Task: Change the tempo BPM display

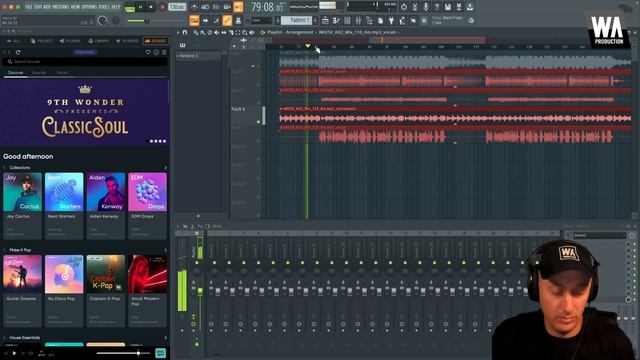Action: click(177, 7)
